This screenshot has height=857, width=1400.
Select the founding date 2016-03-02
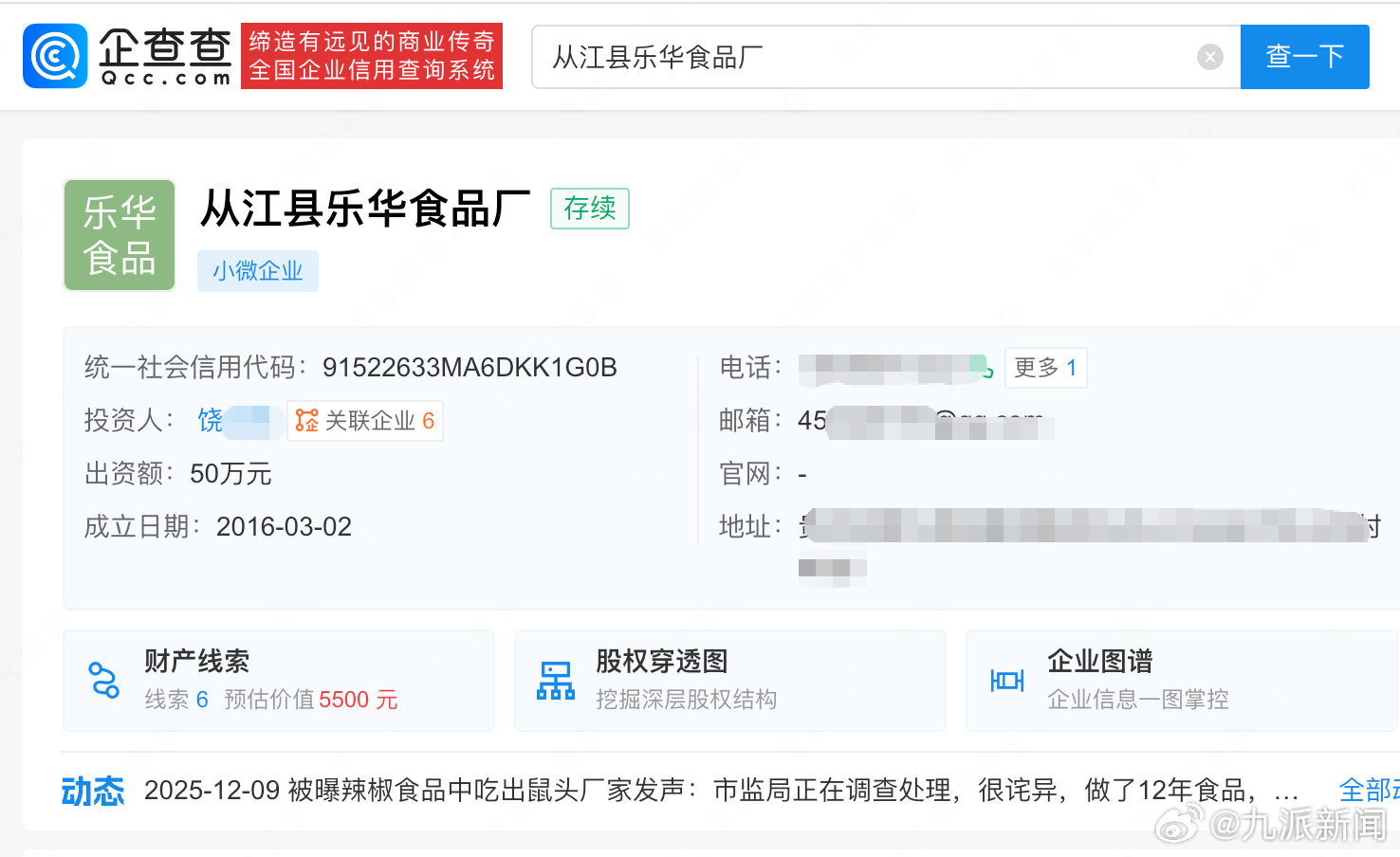(x=284, y=527)
